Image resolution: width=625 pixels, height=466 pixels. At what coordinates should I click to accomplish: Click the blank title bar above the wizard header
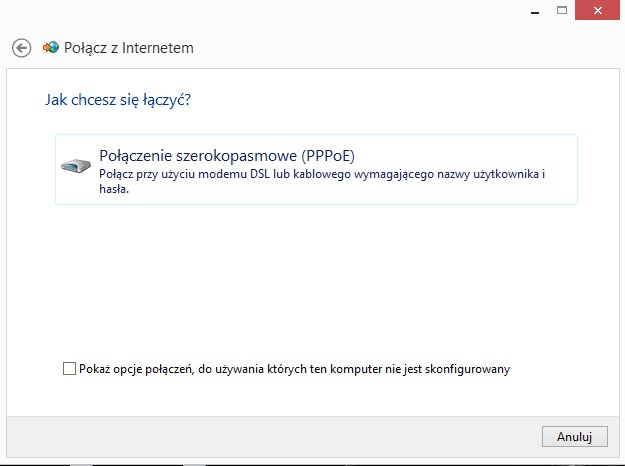(x=300, y=12)
